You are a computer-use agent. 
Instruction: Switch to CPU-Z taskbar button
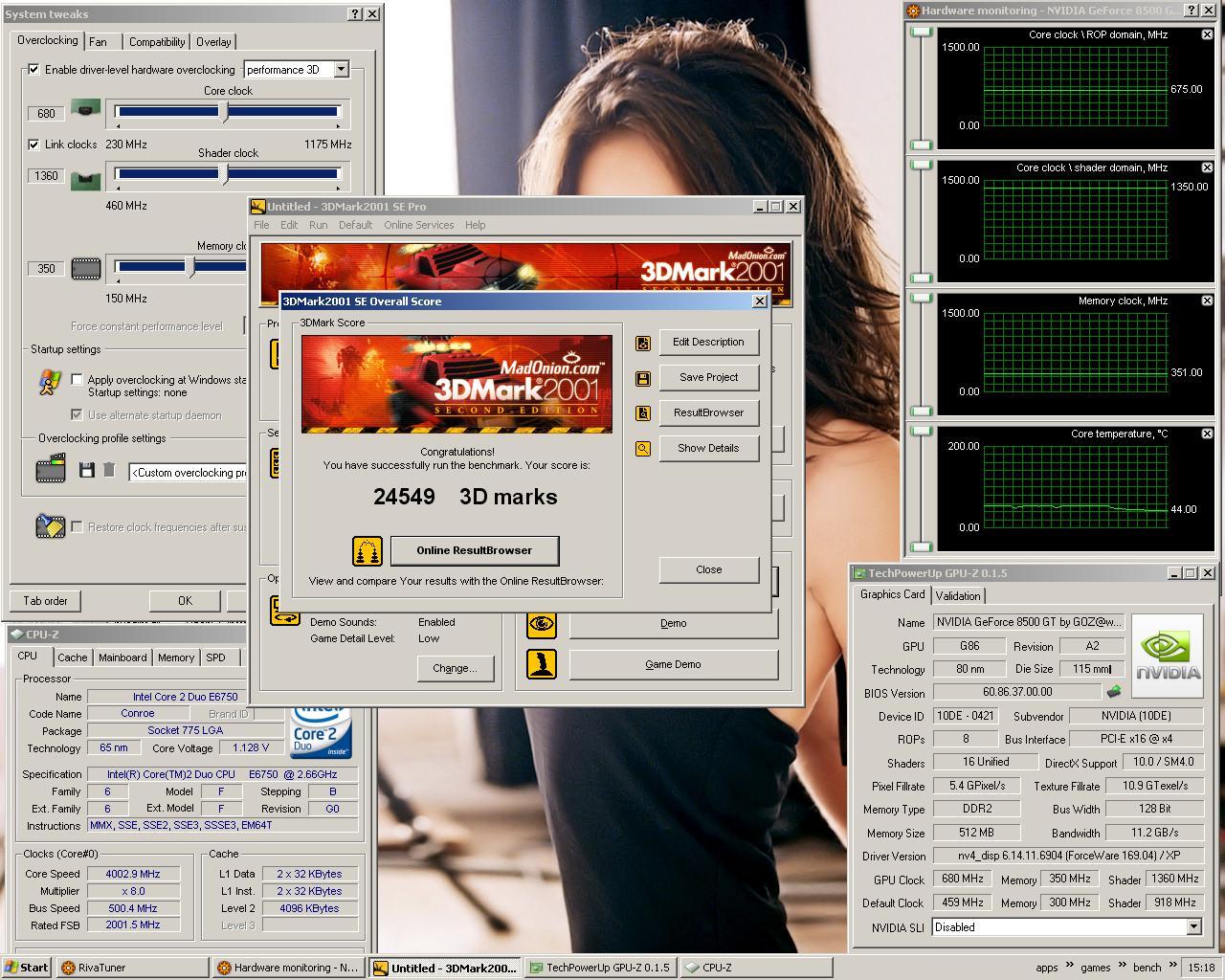[x=756, y=968]
